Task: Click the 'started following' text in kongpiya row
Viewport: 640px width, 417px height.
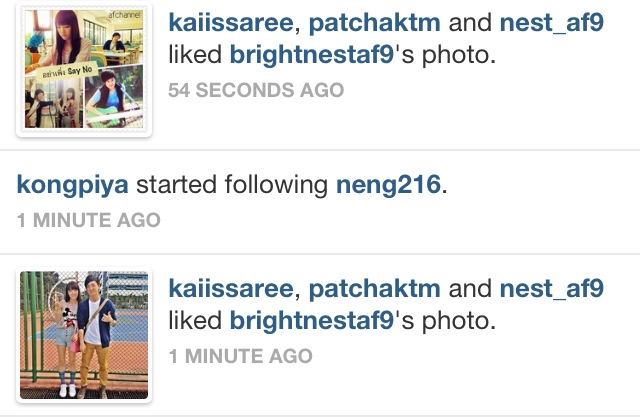Action: [x=232, y=186]
